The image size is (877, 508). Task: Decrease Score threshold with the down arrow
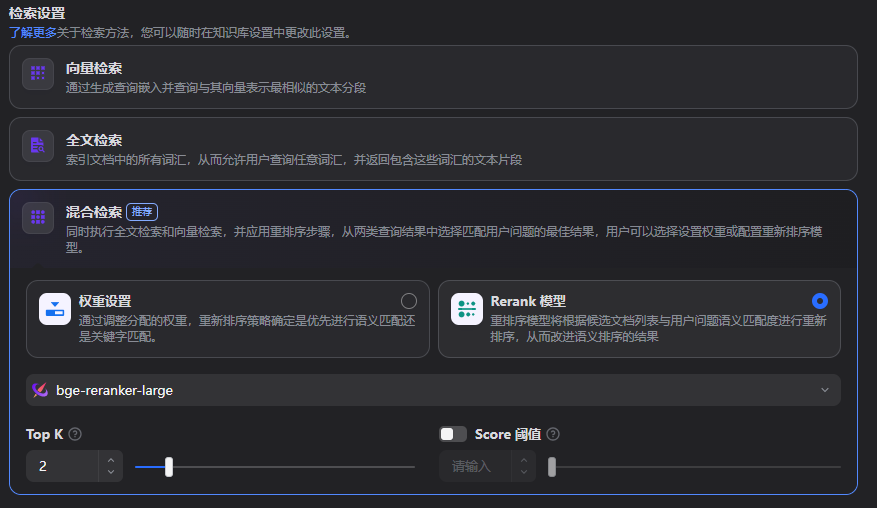(524, 472)
